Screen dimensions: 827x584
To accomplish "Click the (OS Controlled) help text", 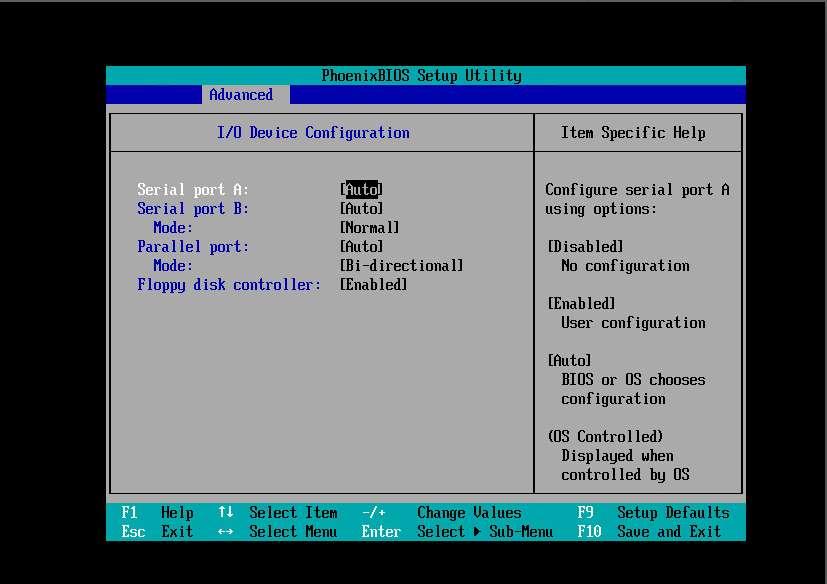I will [605, 436].
